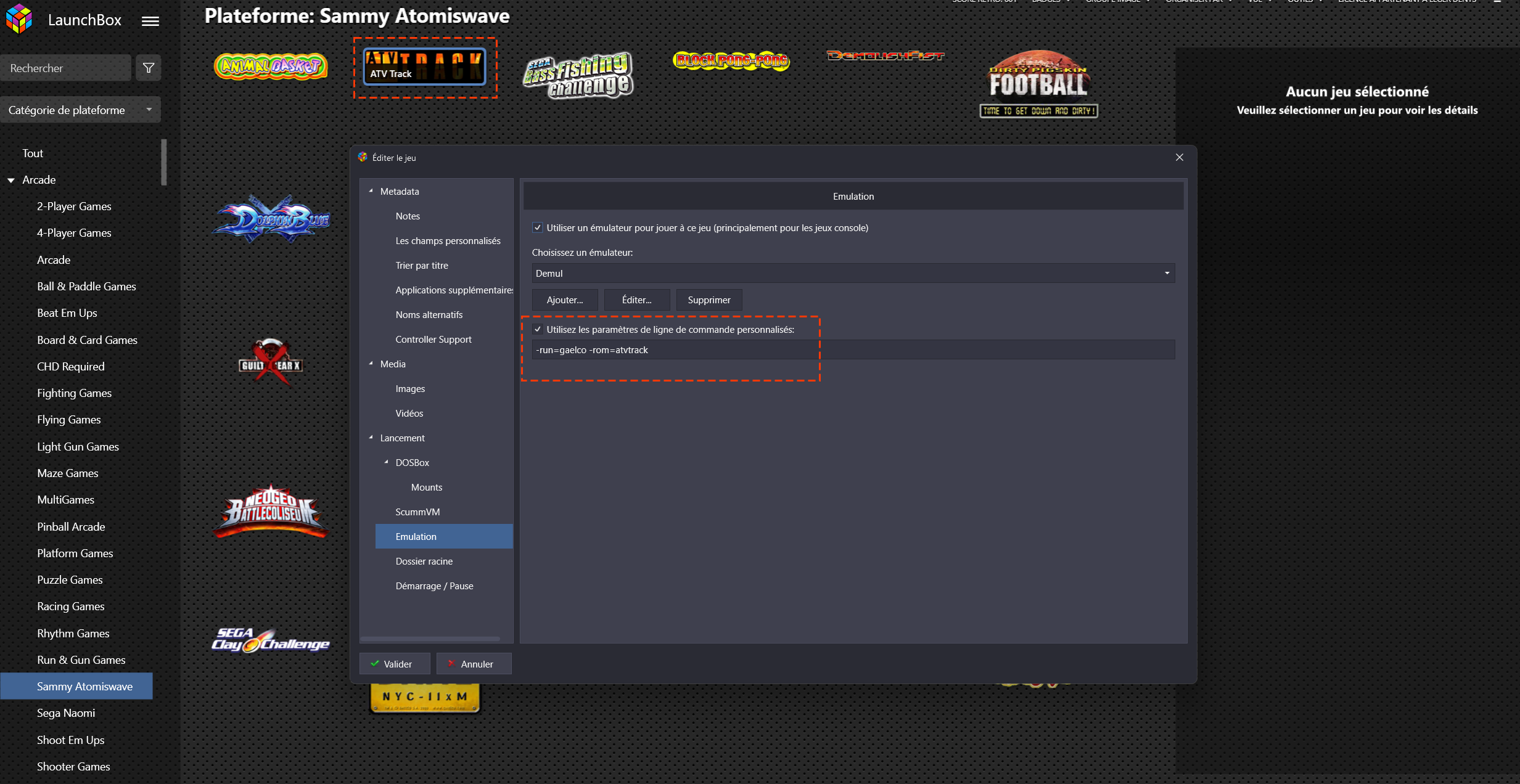Select the ATV Track game logo

point(425,66)
